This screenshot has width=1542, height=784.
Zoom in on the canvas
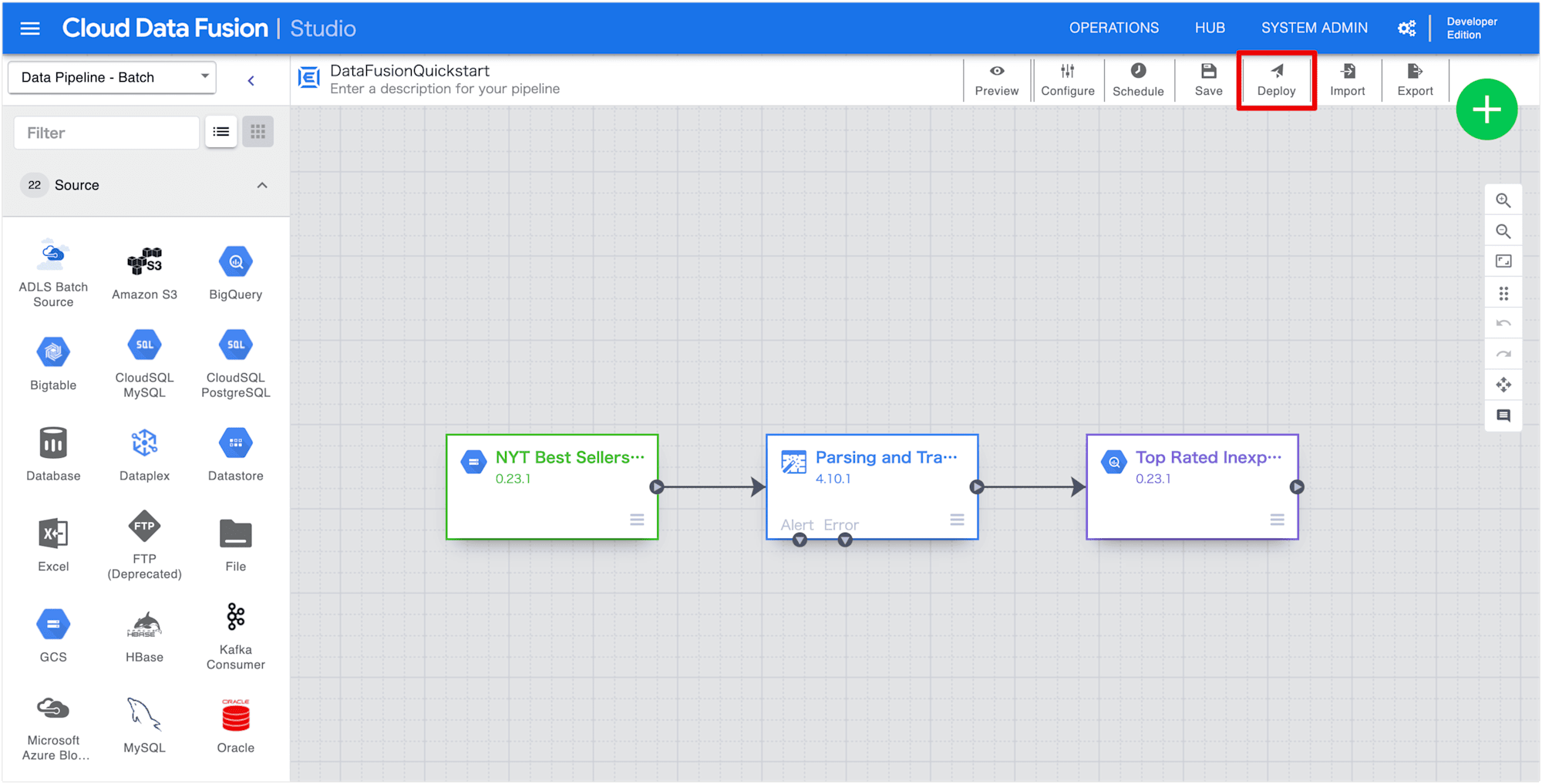[x=1503, y=200]
